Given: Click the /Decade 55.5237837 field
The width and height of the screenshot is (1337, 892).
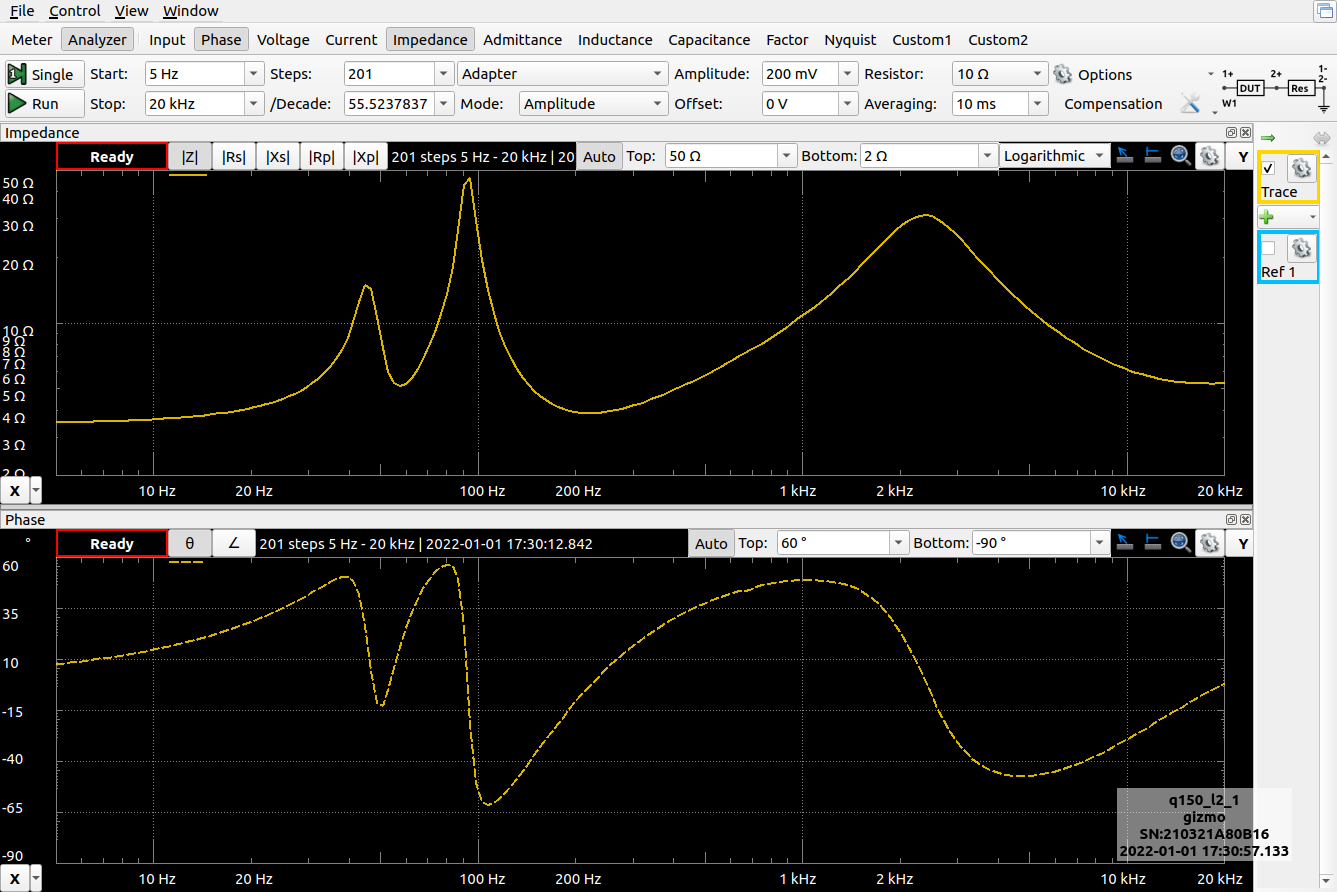Looking at the screenshot, I should tap(398, 104).
